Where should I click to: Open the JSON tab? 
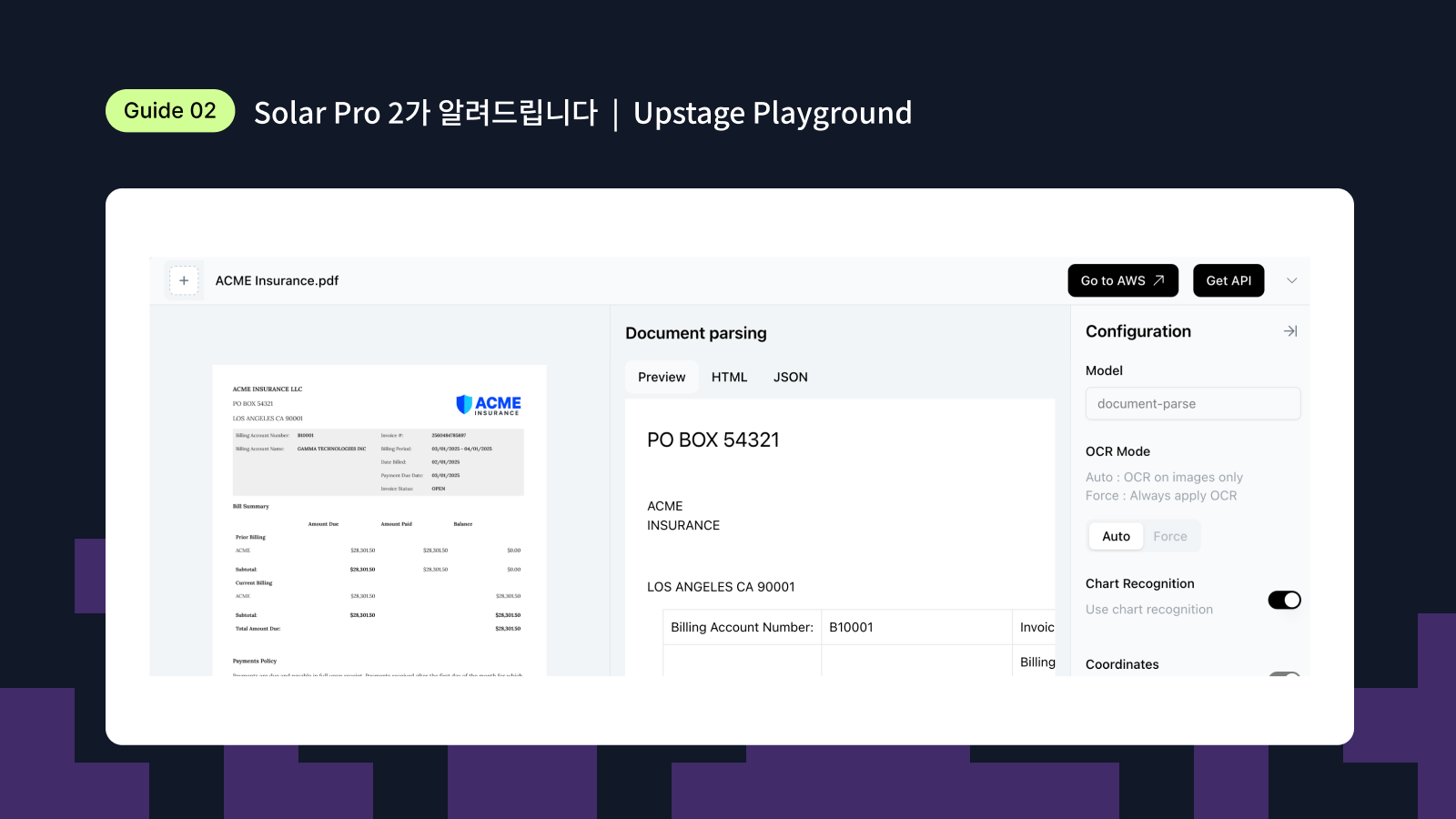[x=791, y=377]
